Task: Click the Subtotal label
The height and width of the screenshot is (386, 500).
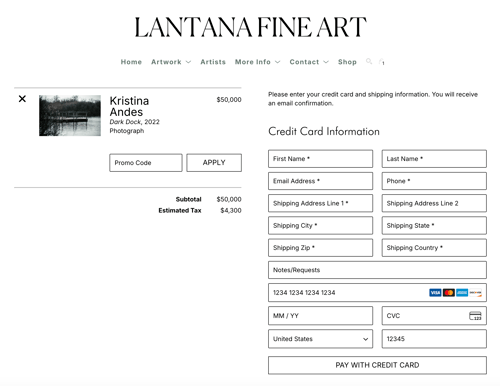Action: click(x=188, y=199)
